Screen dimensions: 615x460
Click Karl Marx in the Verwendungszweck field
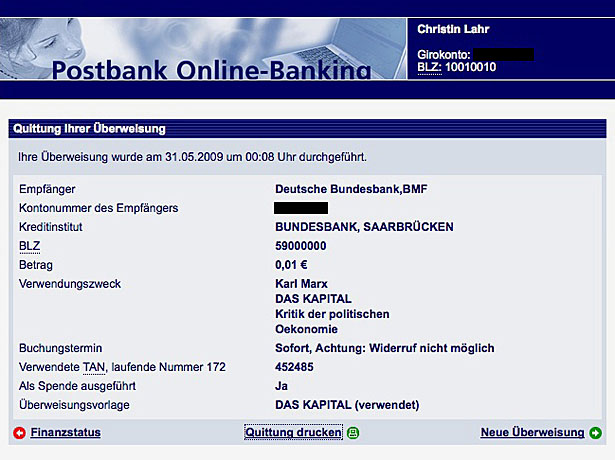pyautogui.click(x=301, y=284)
